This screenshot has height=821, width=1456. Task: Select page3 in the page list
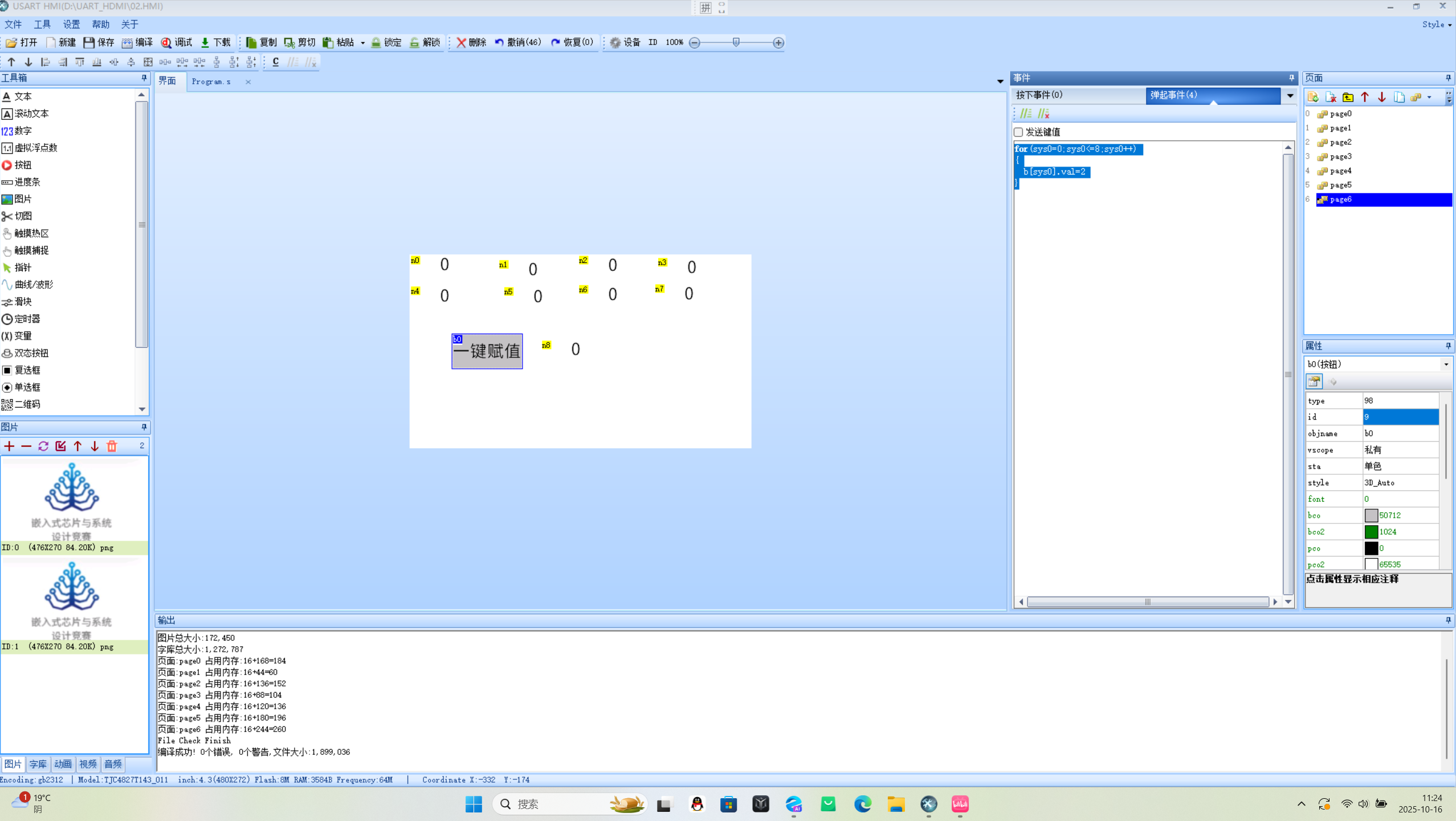(1340, 156)
